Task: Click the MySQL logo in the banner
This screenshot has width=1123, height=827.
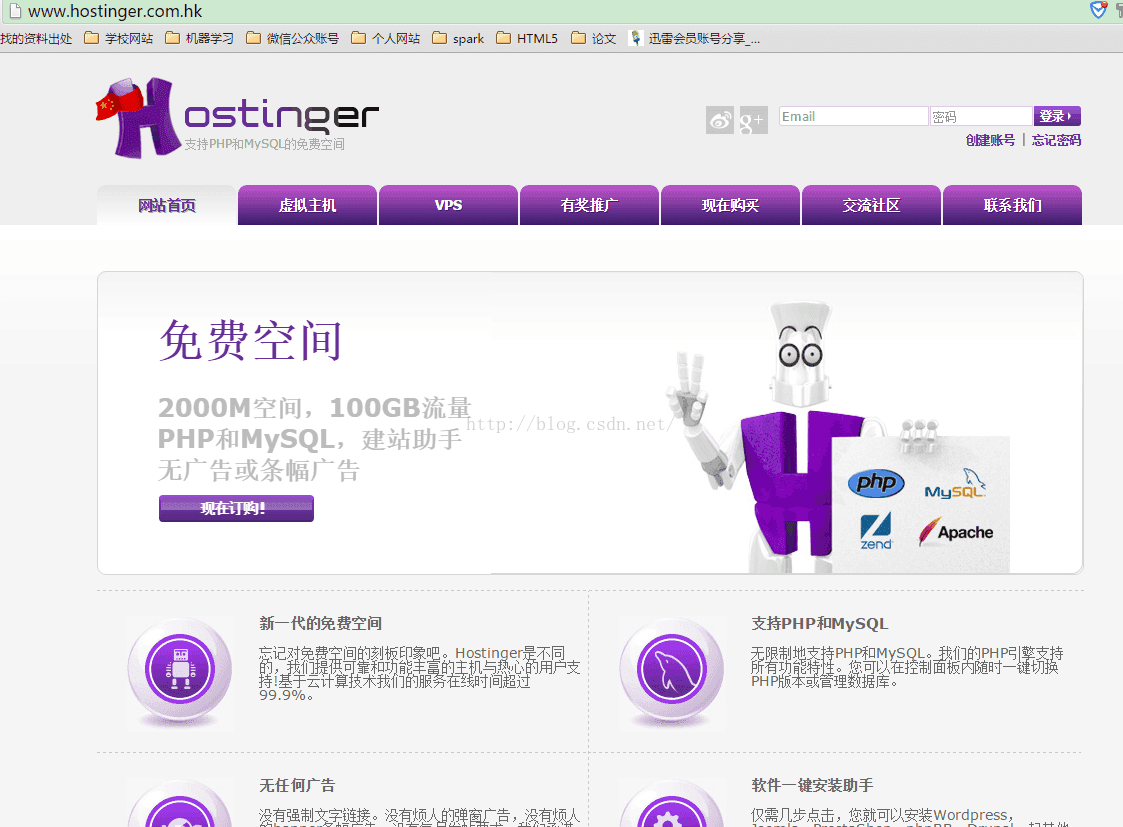Action: coord(955,485)
